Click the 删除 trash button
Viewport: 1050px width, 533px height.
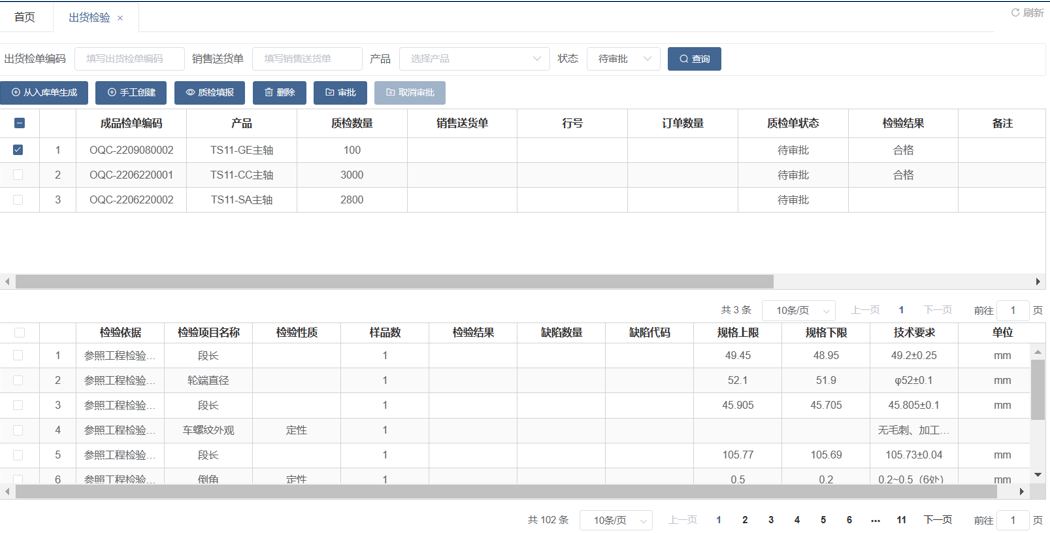279,92
